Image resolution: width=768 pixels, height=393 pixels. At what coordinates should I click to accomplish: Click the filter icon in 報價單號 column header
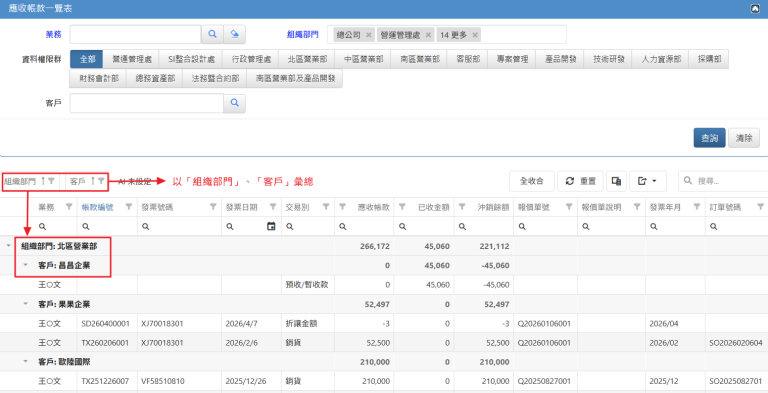coord(569,207)
